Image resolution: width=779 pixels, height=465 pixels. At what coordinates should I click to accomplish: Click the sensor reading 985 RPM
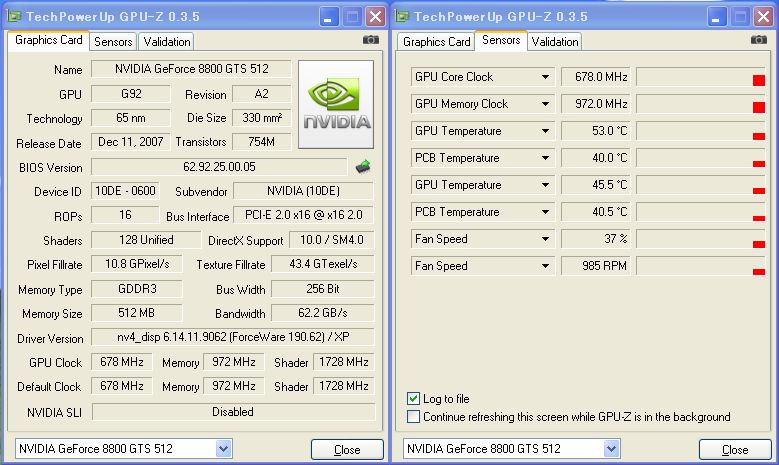(x=596, y=266)
